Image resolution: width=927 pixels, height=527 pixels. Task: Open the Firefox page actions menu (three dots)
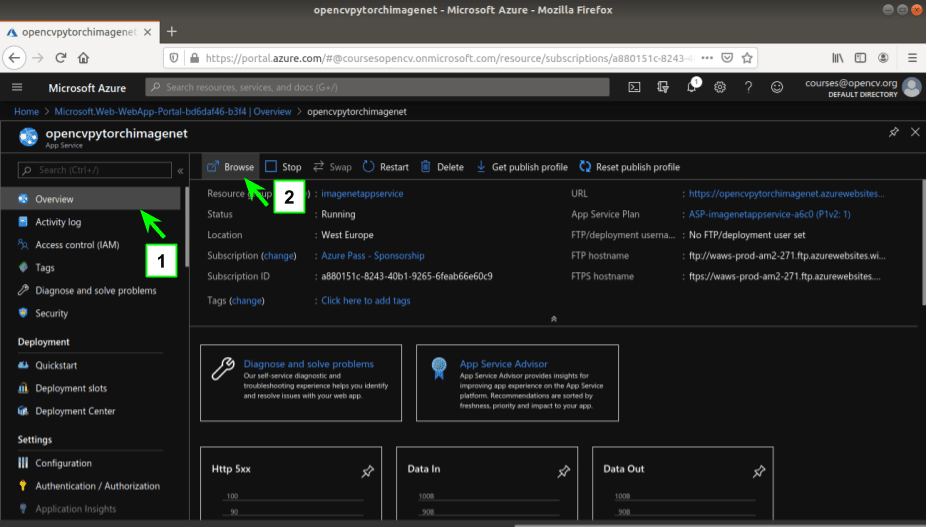pos(706,58)
